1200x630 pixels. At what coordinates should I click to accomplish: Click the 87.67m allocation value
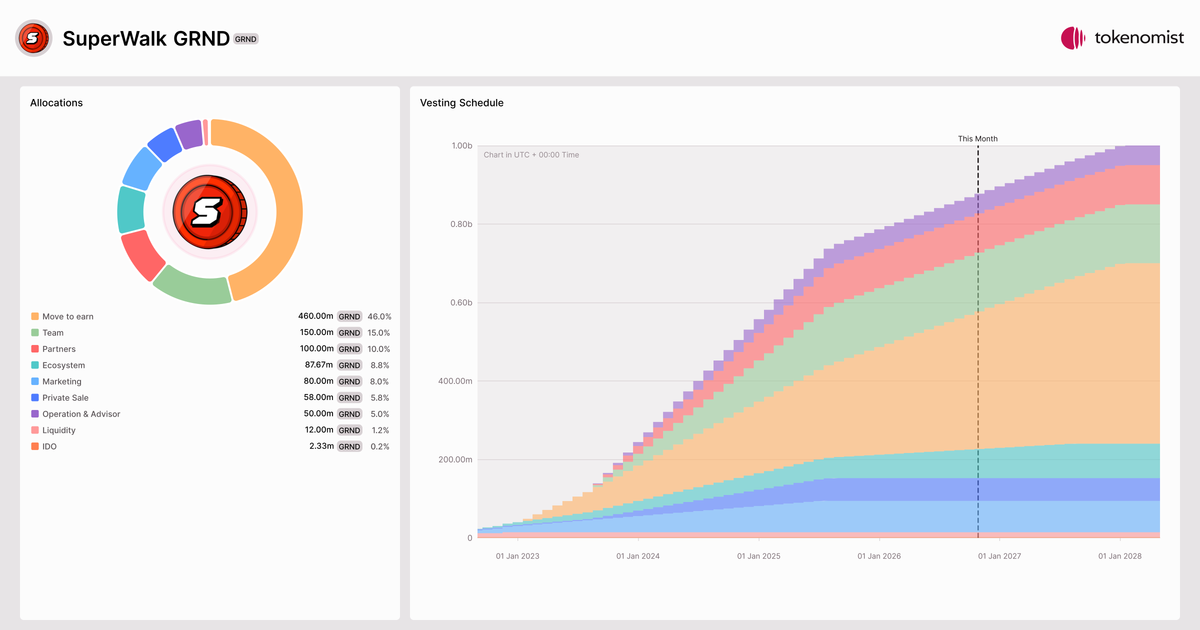click(318, 365)
